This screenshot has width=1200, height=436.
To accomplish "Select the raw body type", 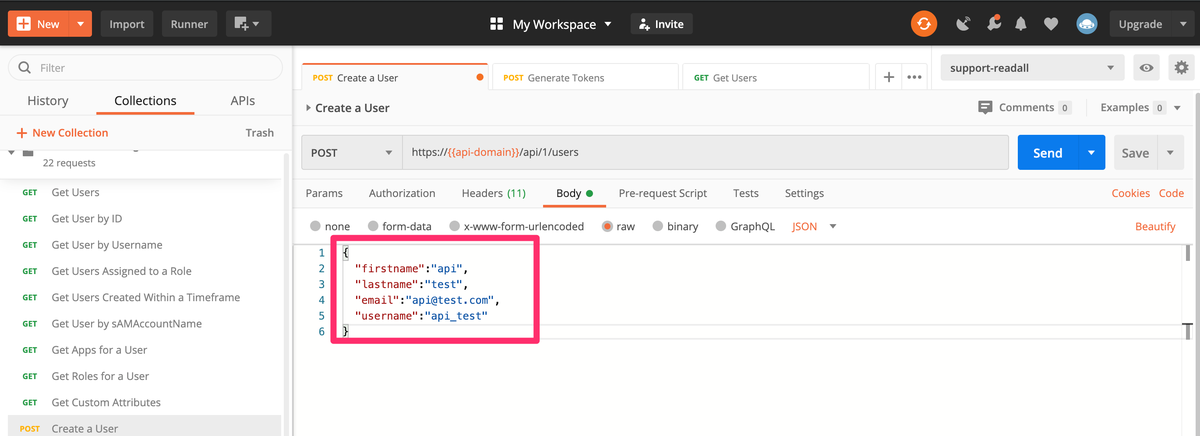I will click(x=618, y=226).
